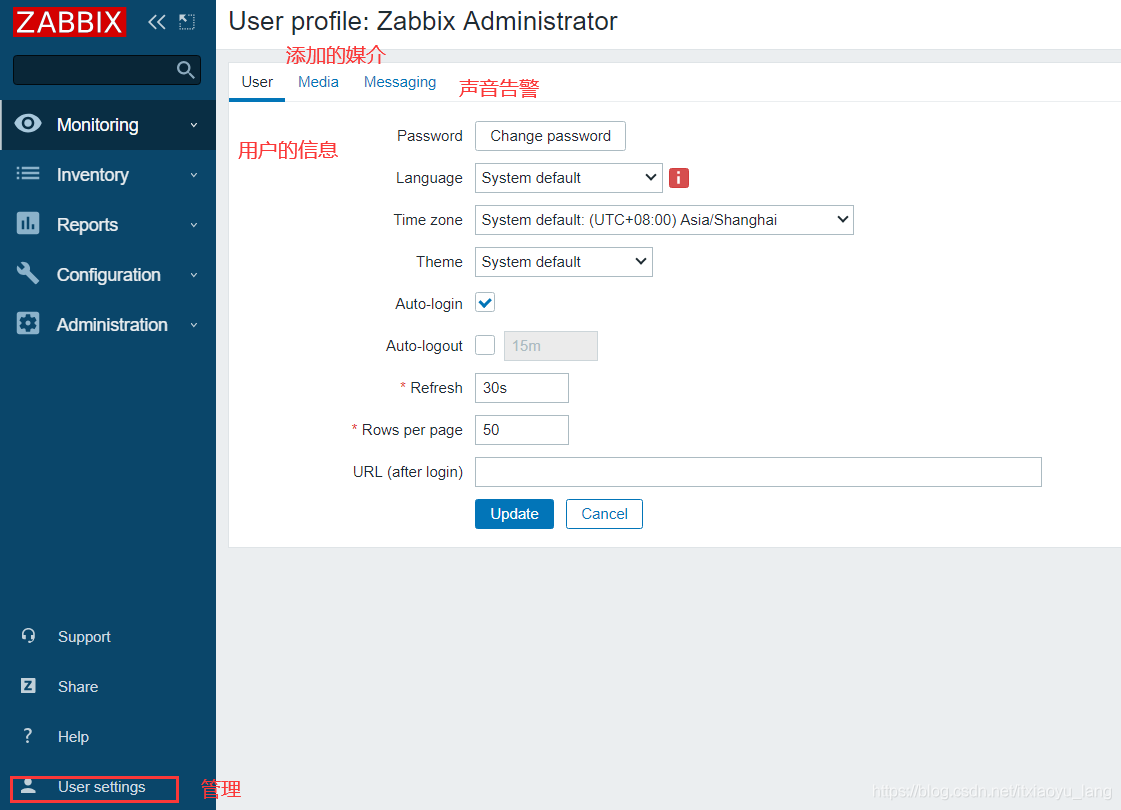
Task: Open the Monitoring menu item
Action: 108,125
